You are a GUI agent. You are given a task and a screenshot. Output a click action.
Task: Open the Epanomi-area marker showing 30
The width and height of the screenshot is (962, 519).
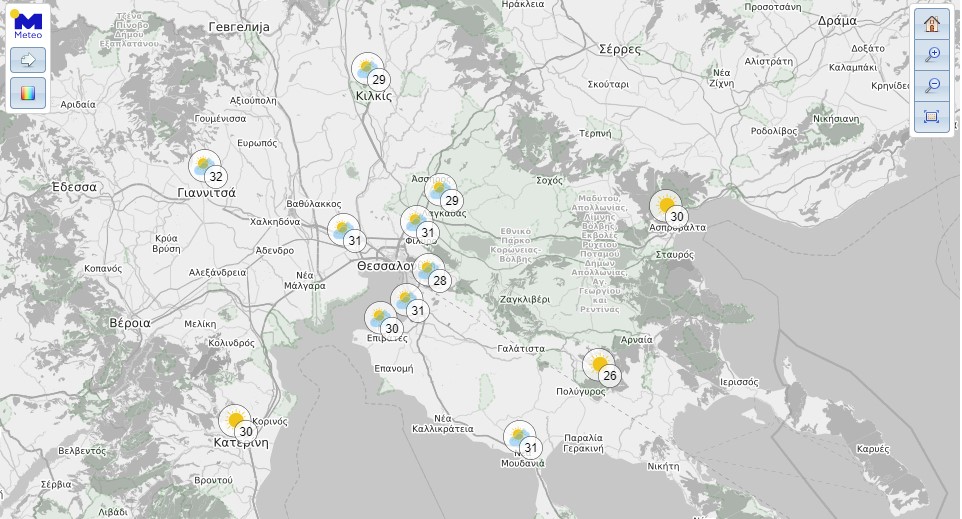[382, 319]
